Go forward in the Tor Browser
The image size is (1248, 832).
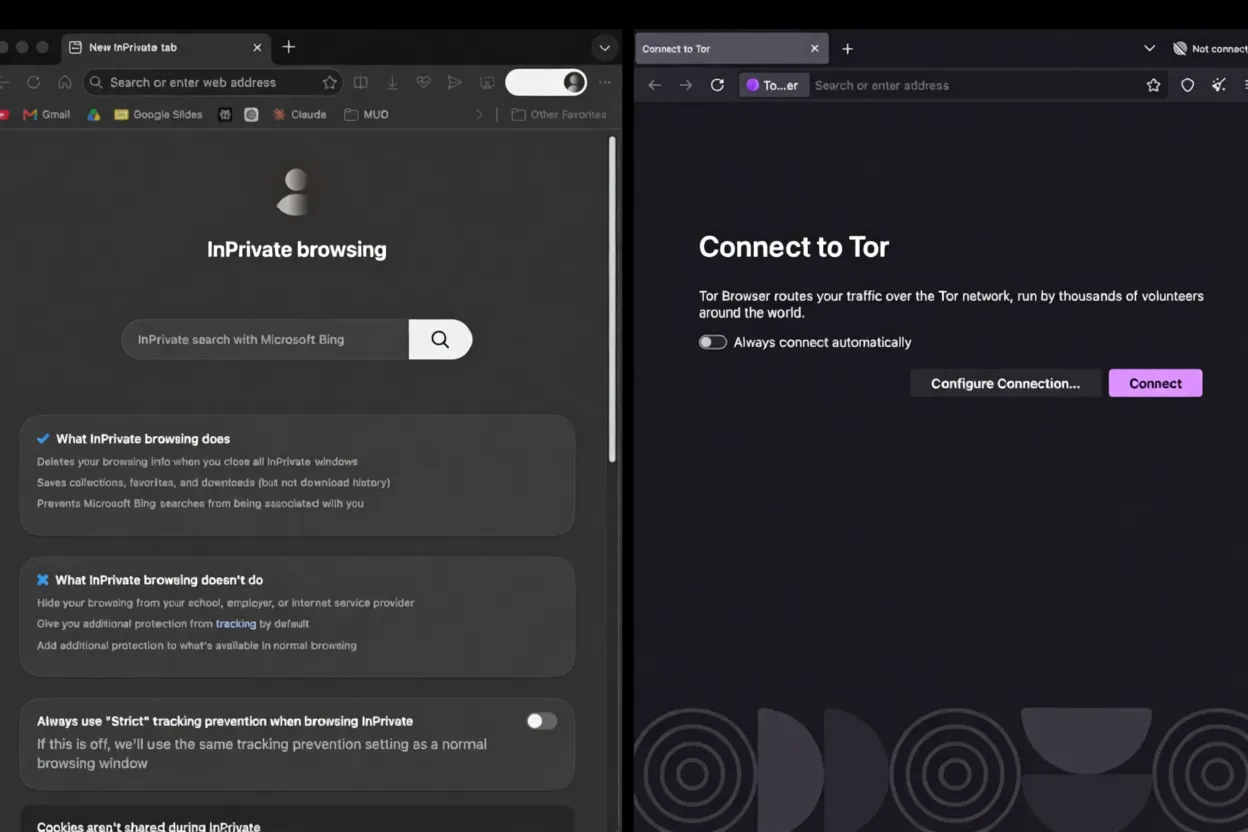tap(686, 85)
